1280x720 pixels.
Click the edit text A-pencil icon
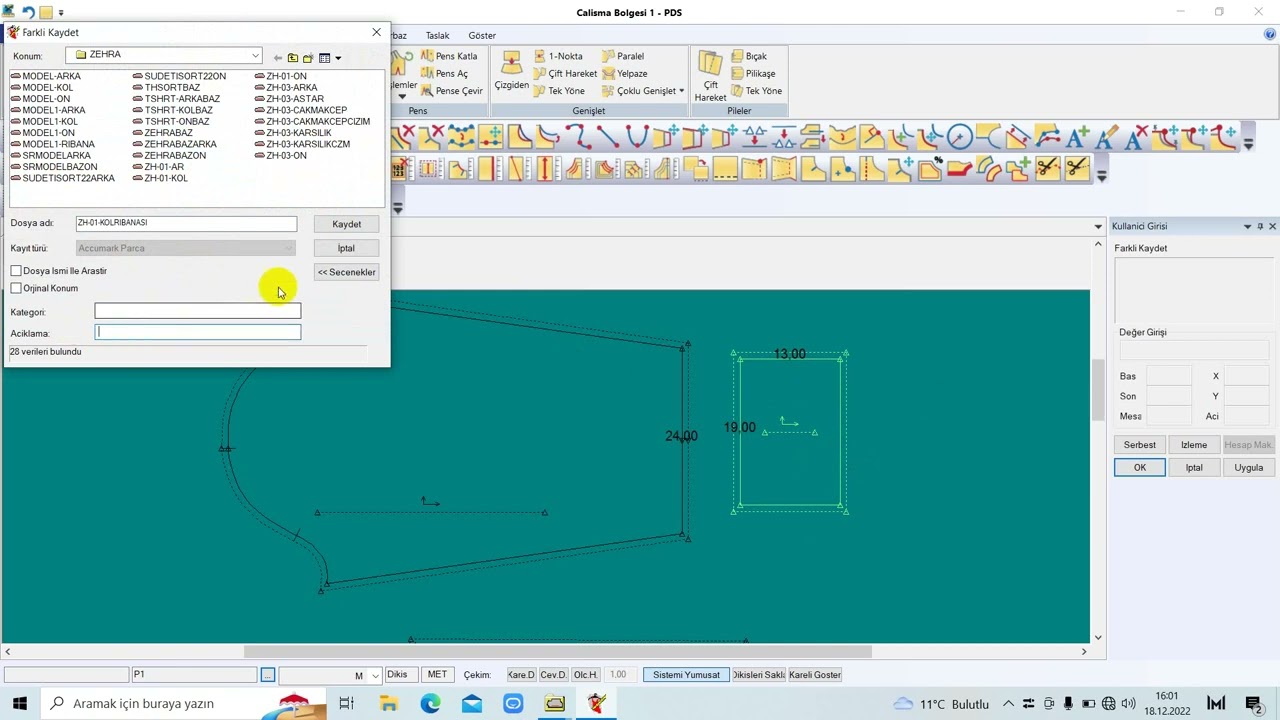tap(1106, 137)
